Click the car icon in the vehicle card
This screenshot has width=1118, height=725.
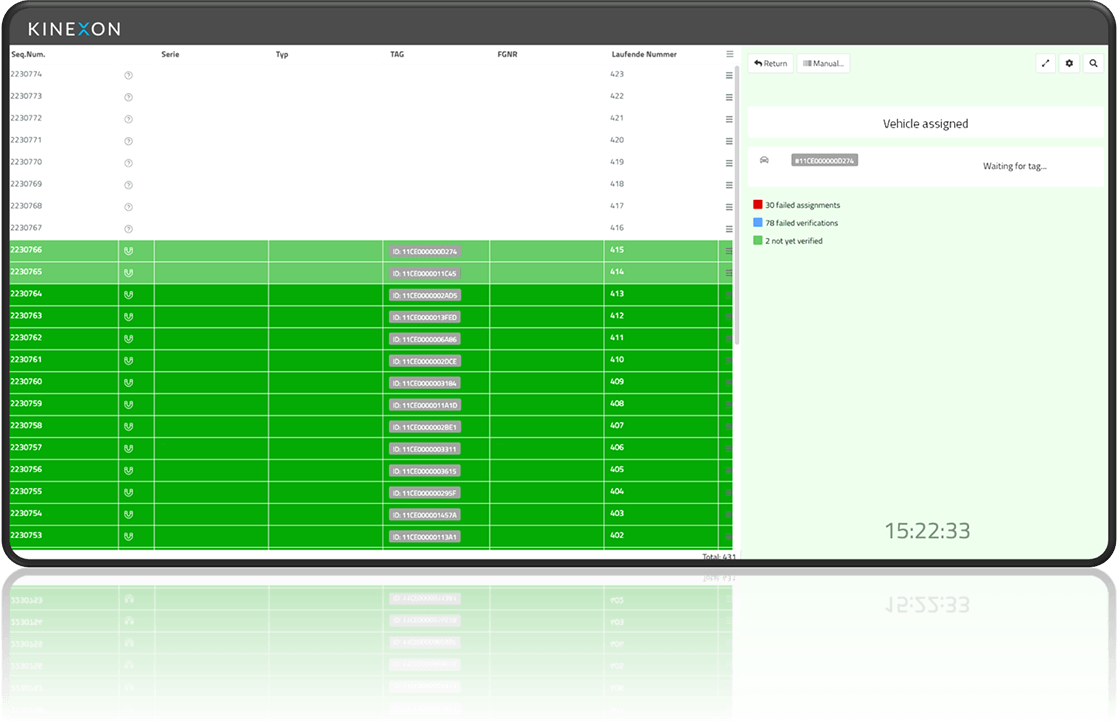coord(765,160)
